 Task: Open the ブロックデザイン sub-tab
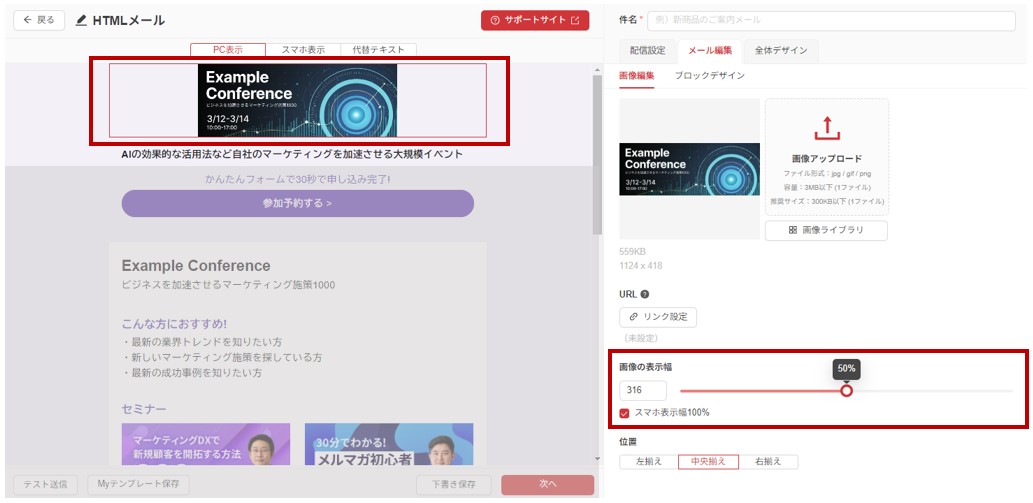pos(710,76)
